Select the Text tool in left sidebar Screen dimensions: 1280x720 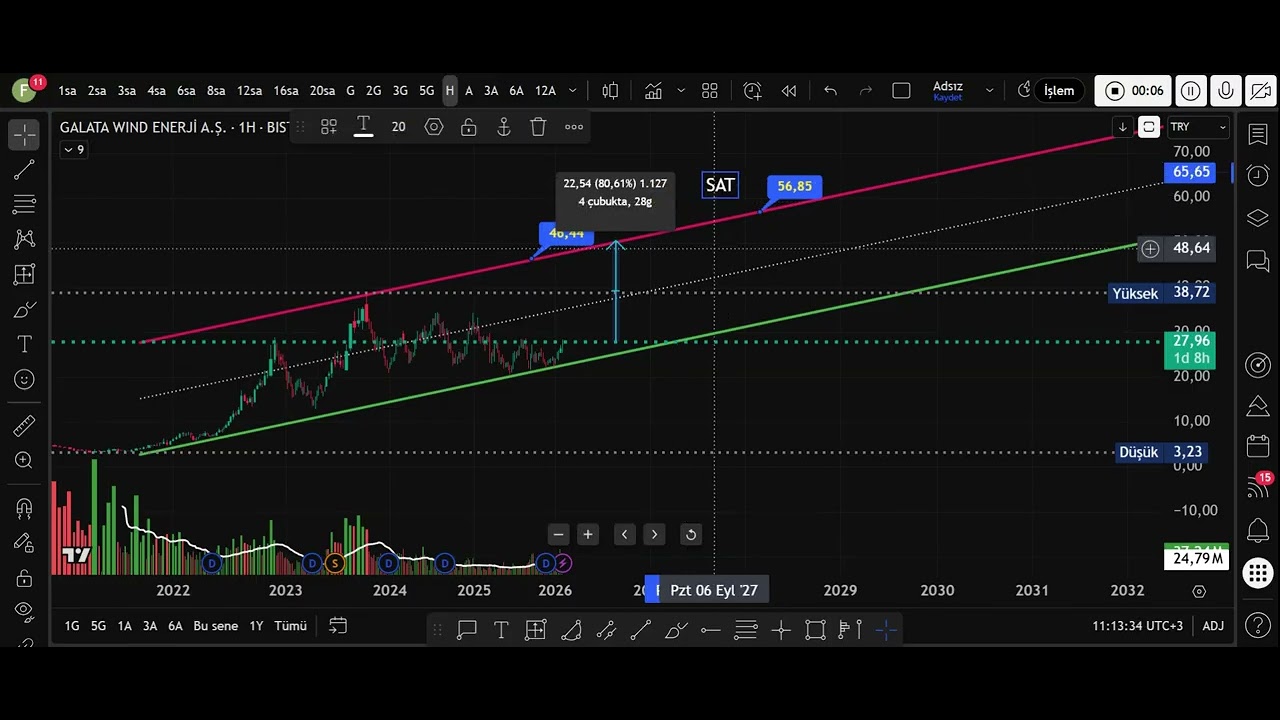point(24,344)
